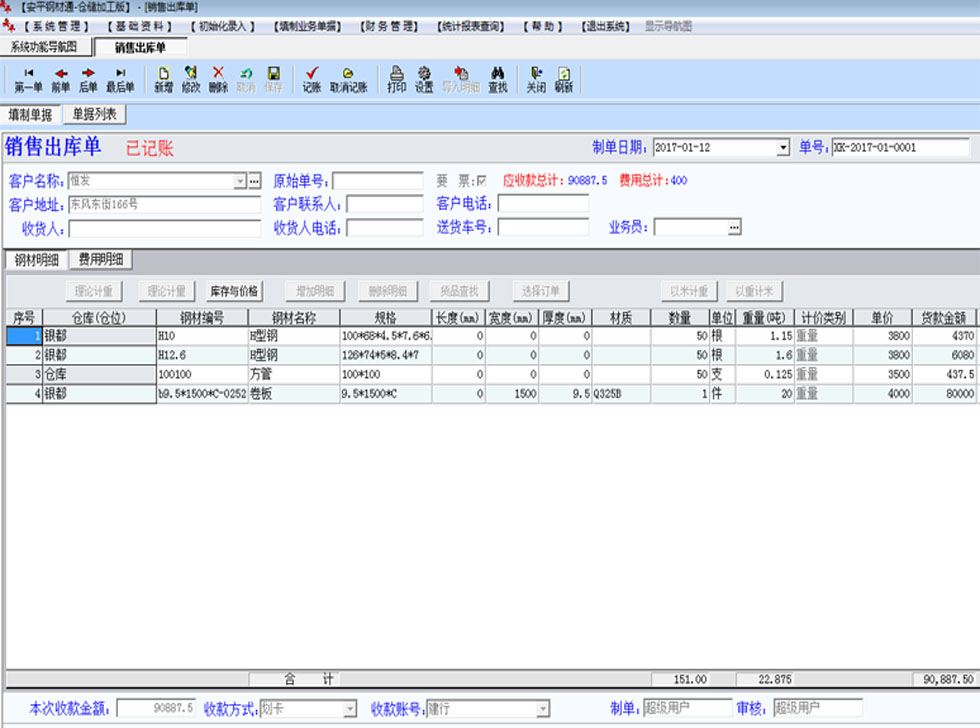Click the 客户联系人 input field

point(385,204)
